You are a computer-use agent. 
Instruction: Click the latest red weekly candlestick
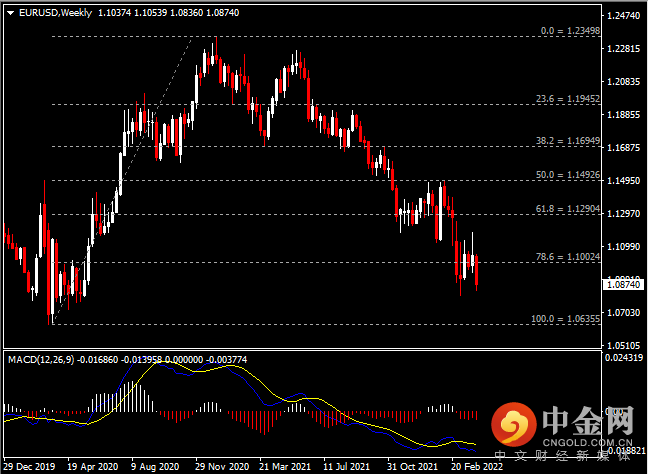[x=476, y=271]
